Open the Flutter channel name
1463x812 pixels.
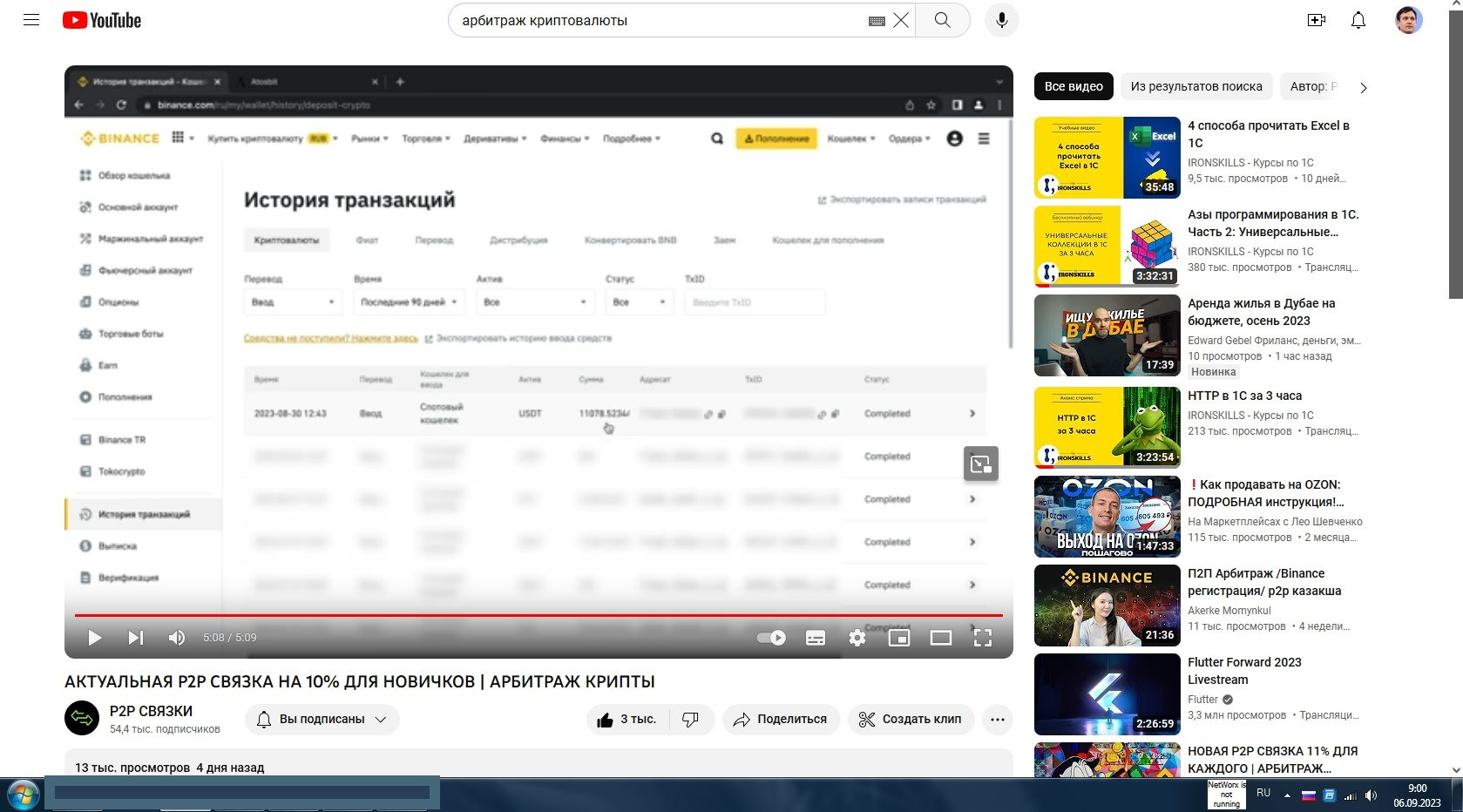pyautogui.click(x=1202, y=700)
